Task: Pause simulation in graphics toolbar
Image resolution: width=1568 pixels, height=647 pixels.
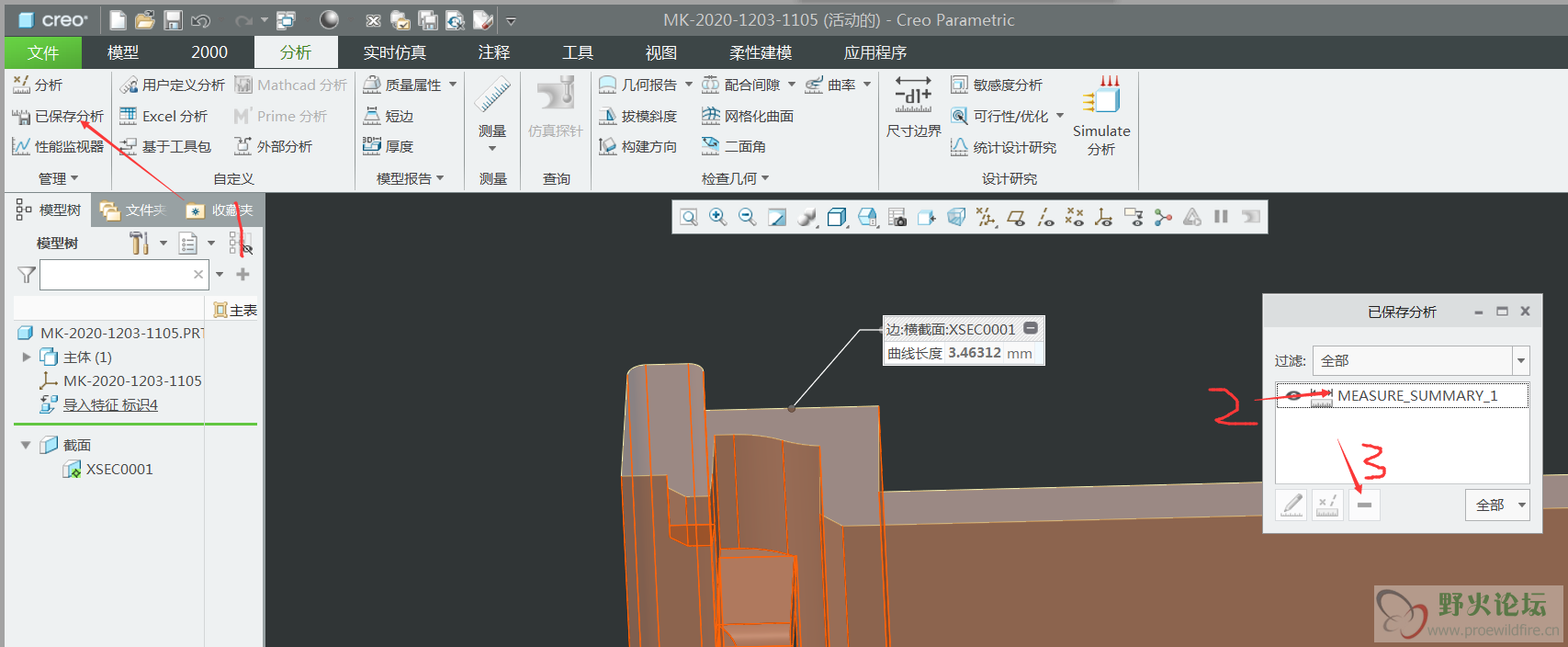Action: [x=1221, y=217]
